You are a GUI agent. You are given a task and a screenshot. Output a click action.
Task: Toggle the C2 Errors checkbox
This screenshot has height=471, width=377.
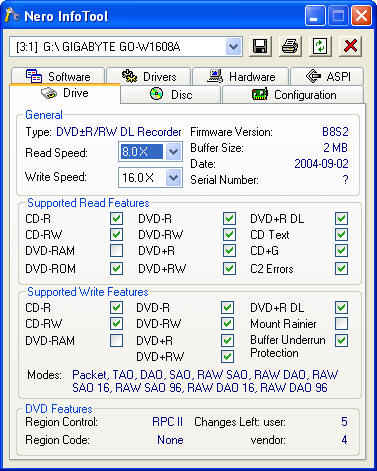(x=342, y=268)
